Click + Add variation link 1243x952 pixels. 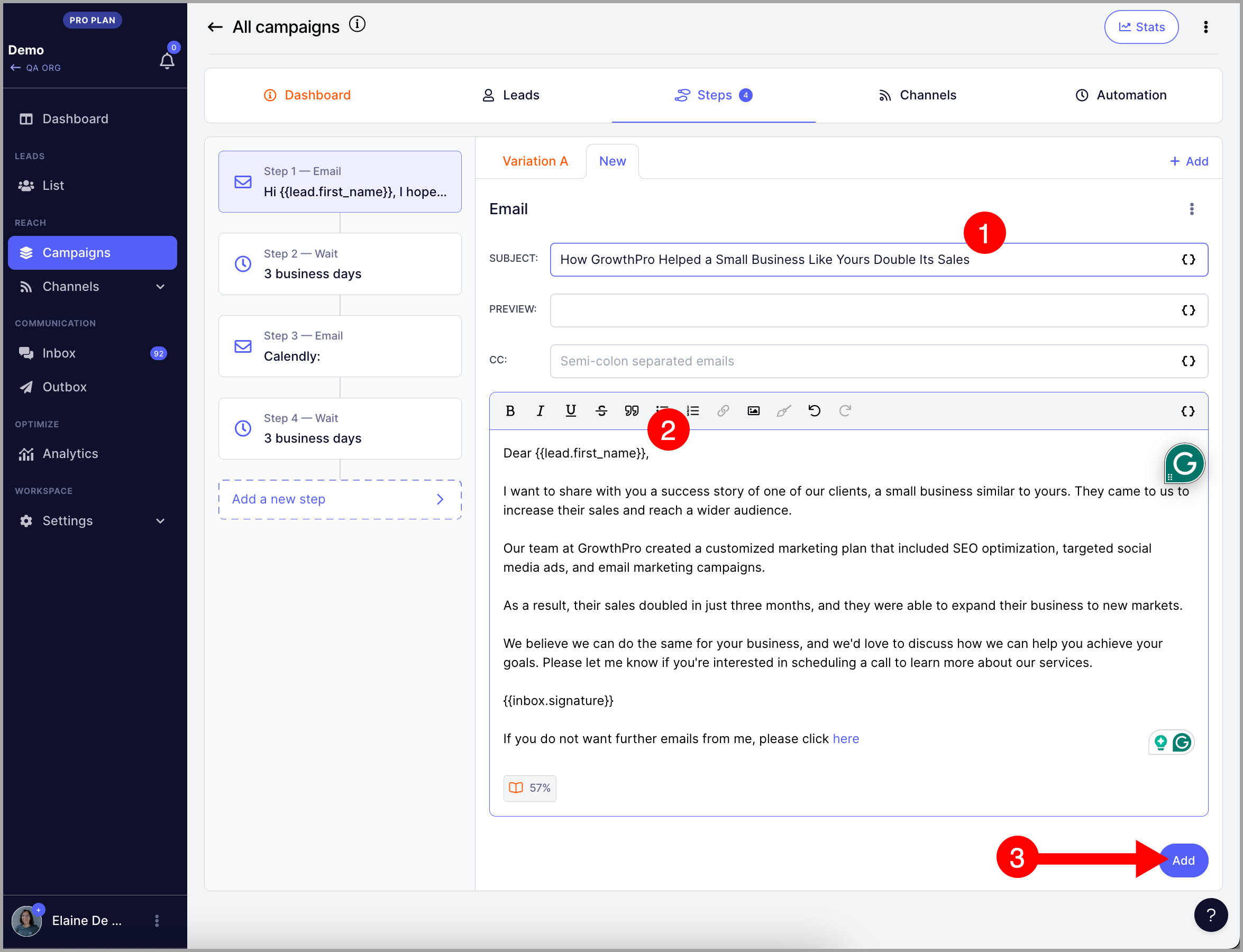(1189, 161)
